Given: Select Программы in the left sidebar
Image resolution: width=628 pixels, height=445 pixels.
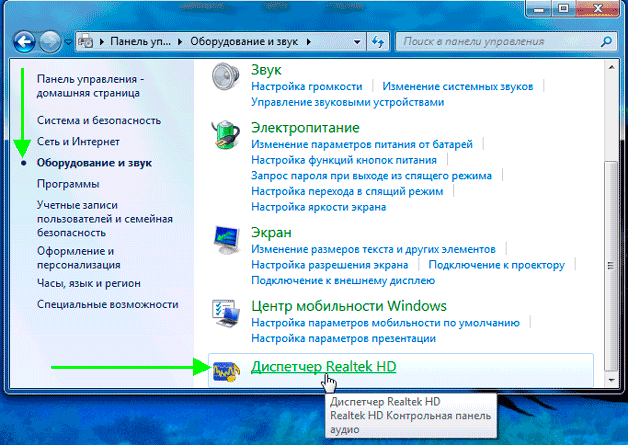Looking at the screenshot, I should point(68,184).
